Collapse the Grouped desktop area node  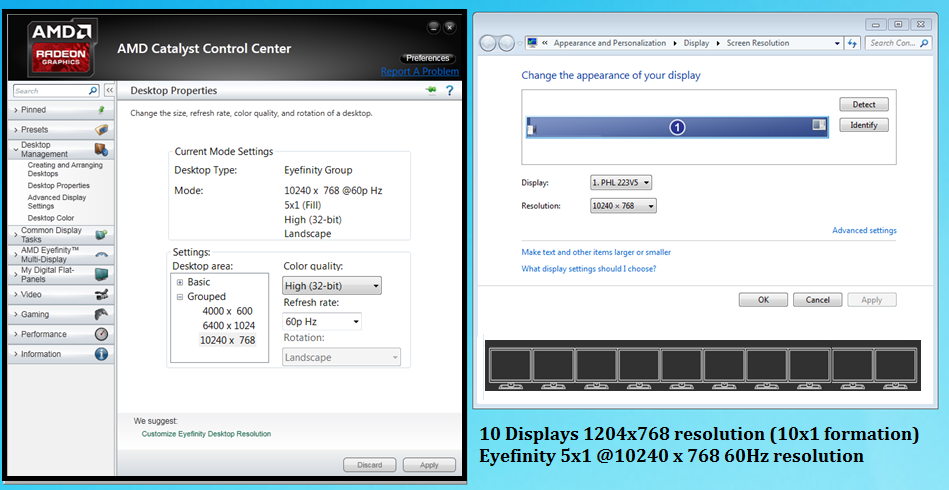[180, 297]
